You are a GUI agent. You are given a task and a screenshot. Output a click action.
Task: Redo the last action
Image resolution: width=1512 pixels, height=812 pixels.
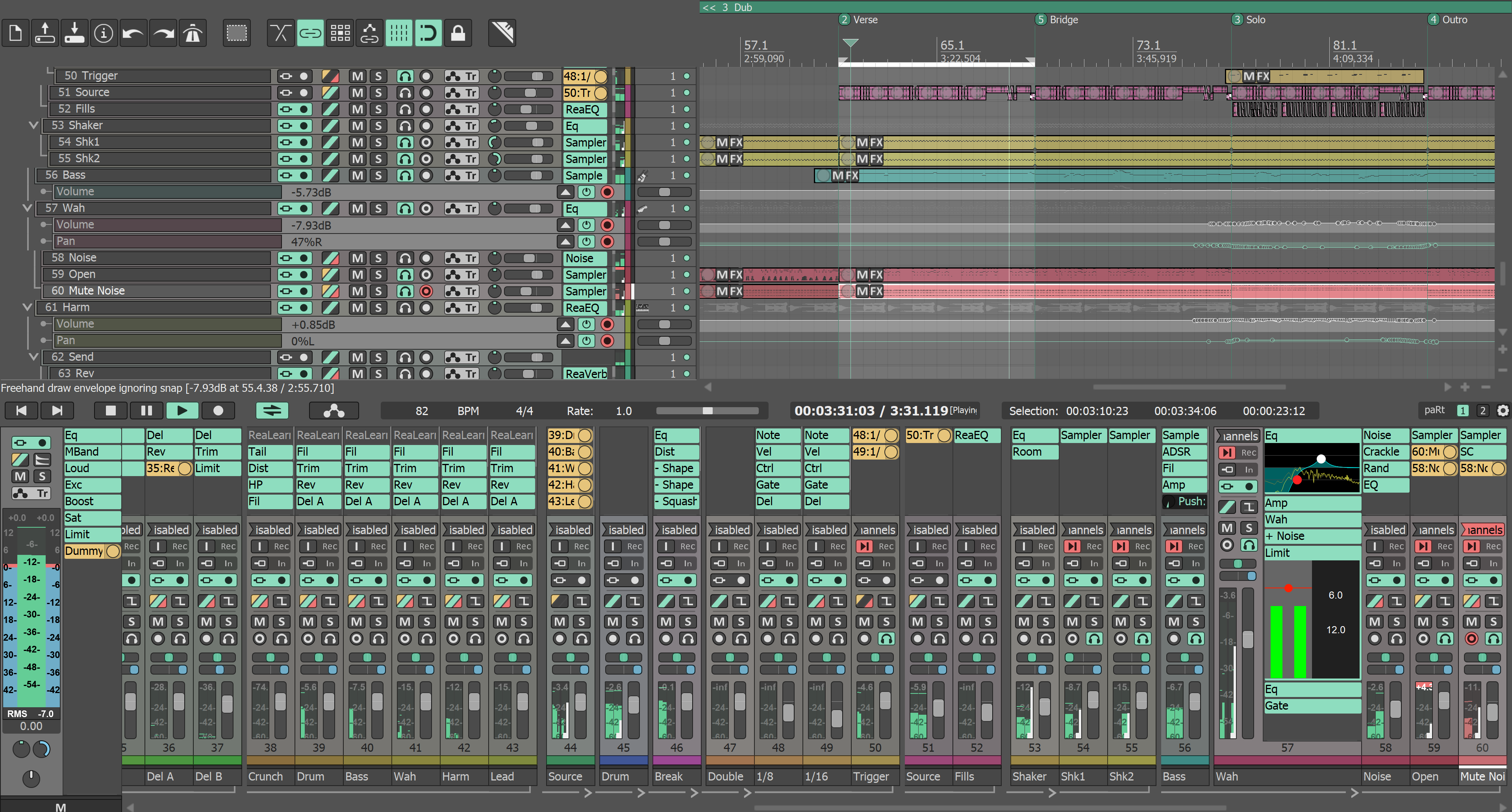(x=163, y=33)
